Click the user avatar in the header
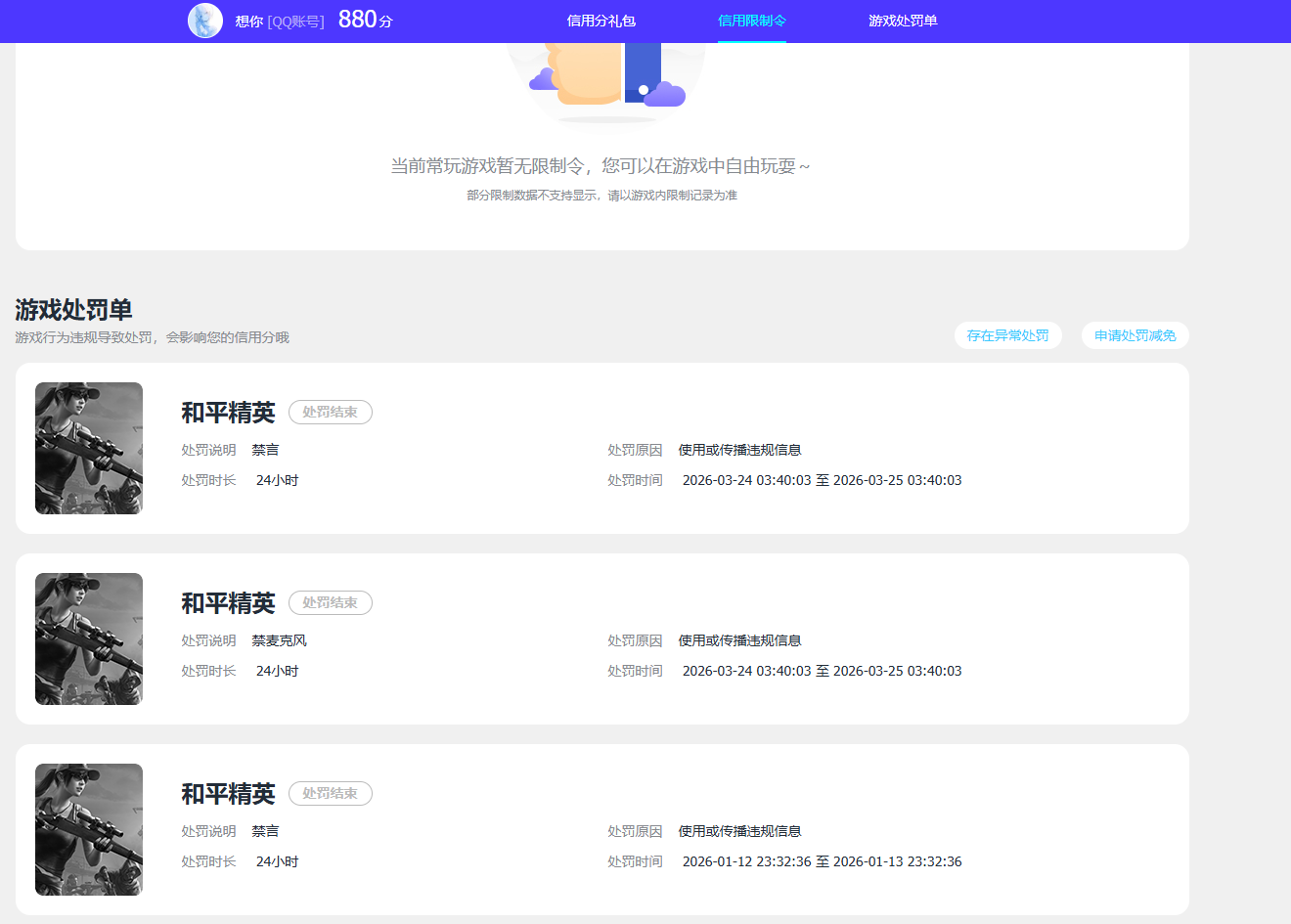Screen dimensions: 1291x924 point(205,21)
